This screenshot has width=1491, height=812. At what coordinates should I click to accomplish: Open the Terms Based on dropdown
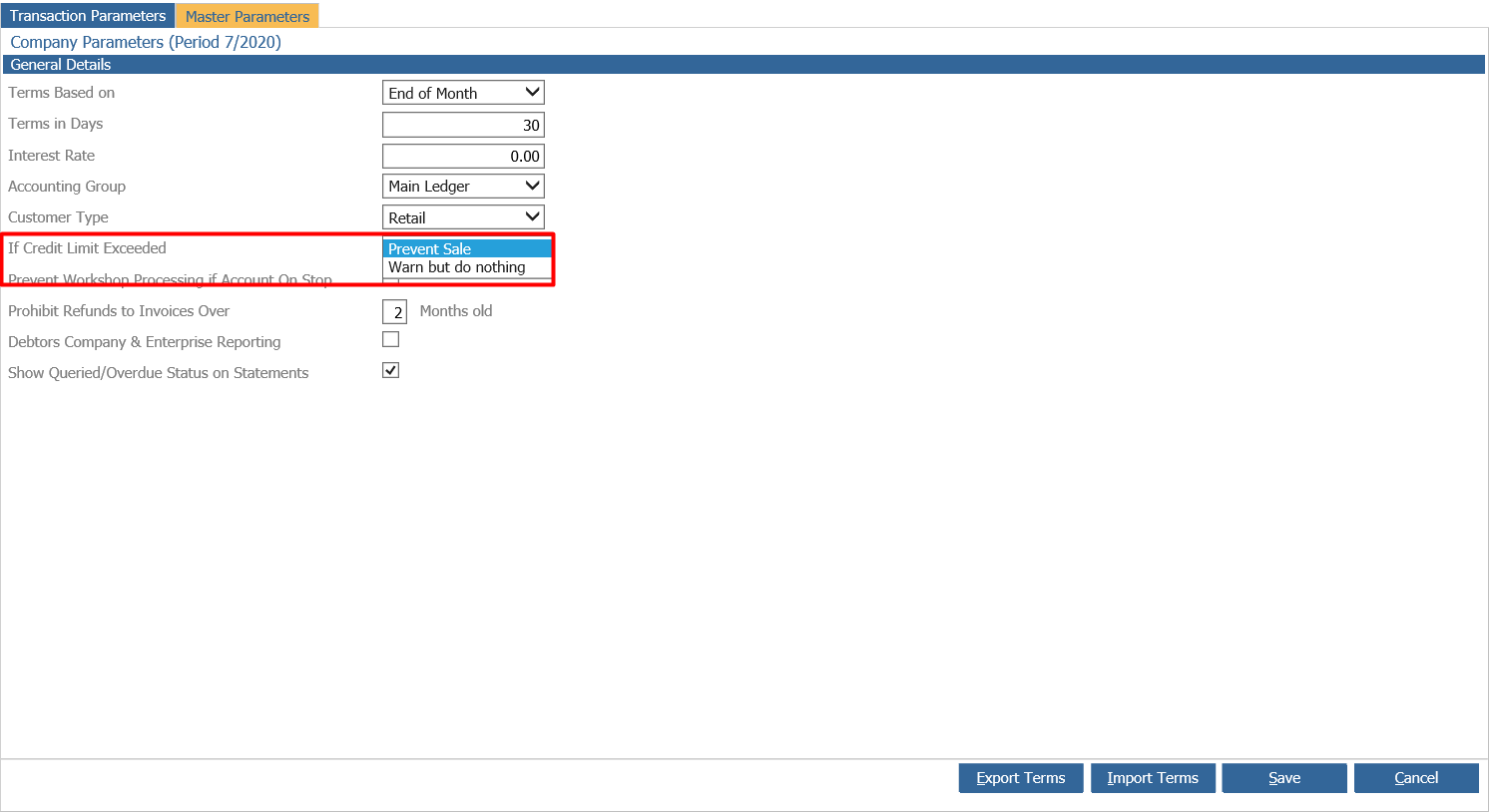pyautogui.click(x=462, y=92)
